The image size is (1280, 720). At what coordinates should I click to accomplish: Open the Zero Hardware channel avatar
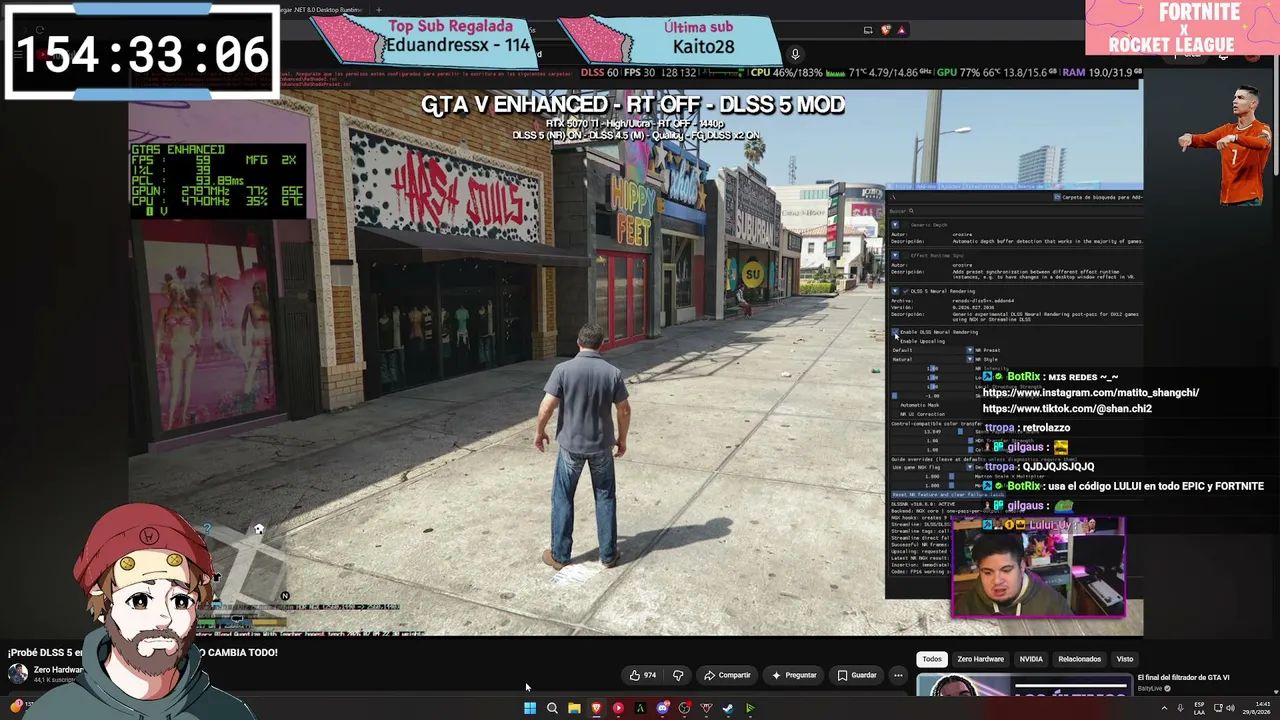click(x=17, y=674)
